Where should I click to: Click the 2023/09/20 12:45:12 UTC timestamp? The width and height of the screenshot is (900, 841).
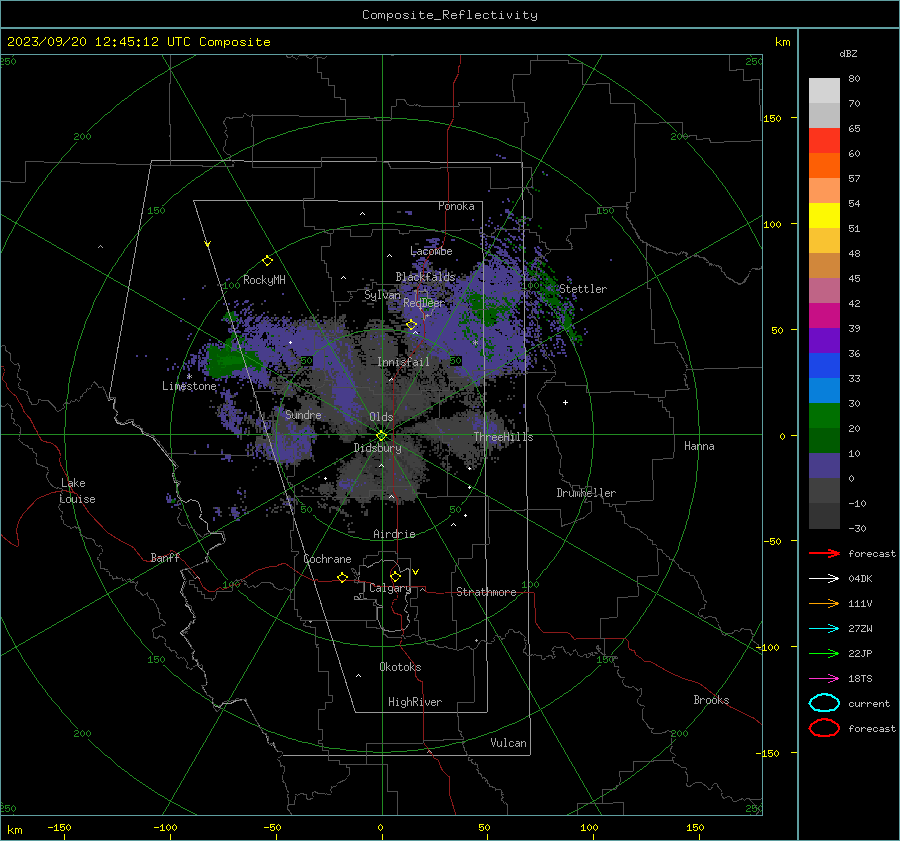pos(139,42)
